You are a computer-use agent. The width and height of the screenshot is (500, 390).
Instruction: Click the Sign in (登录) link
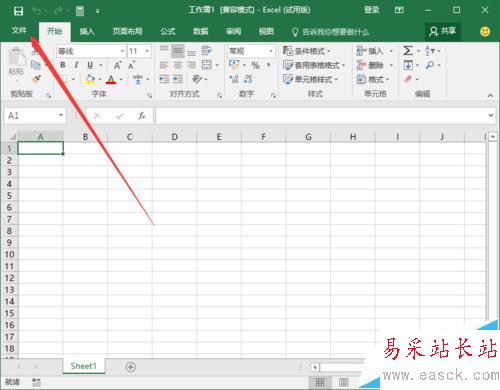371,10
